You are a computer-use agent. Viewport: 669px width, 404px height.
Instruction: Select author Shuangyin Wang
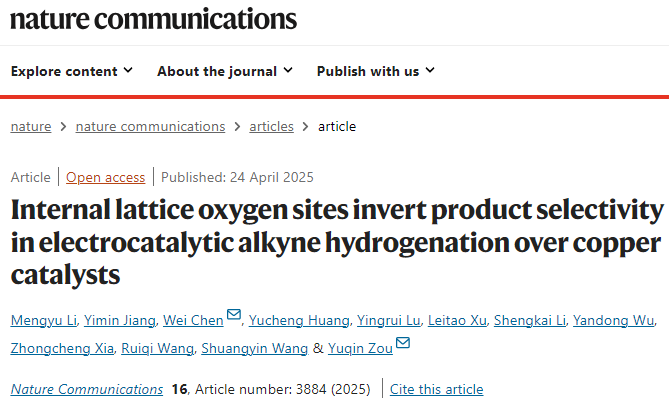[x=255, y=349]
